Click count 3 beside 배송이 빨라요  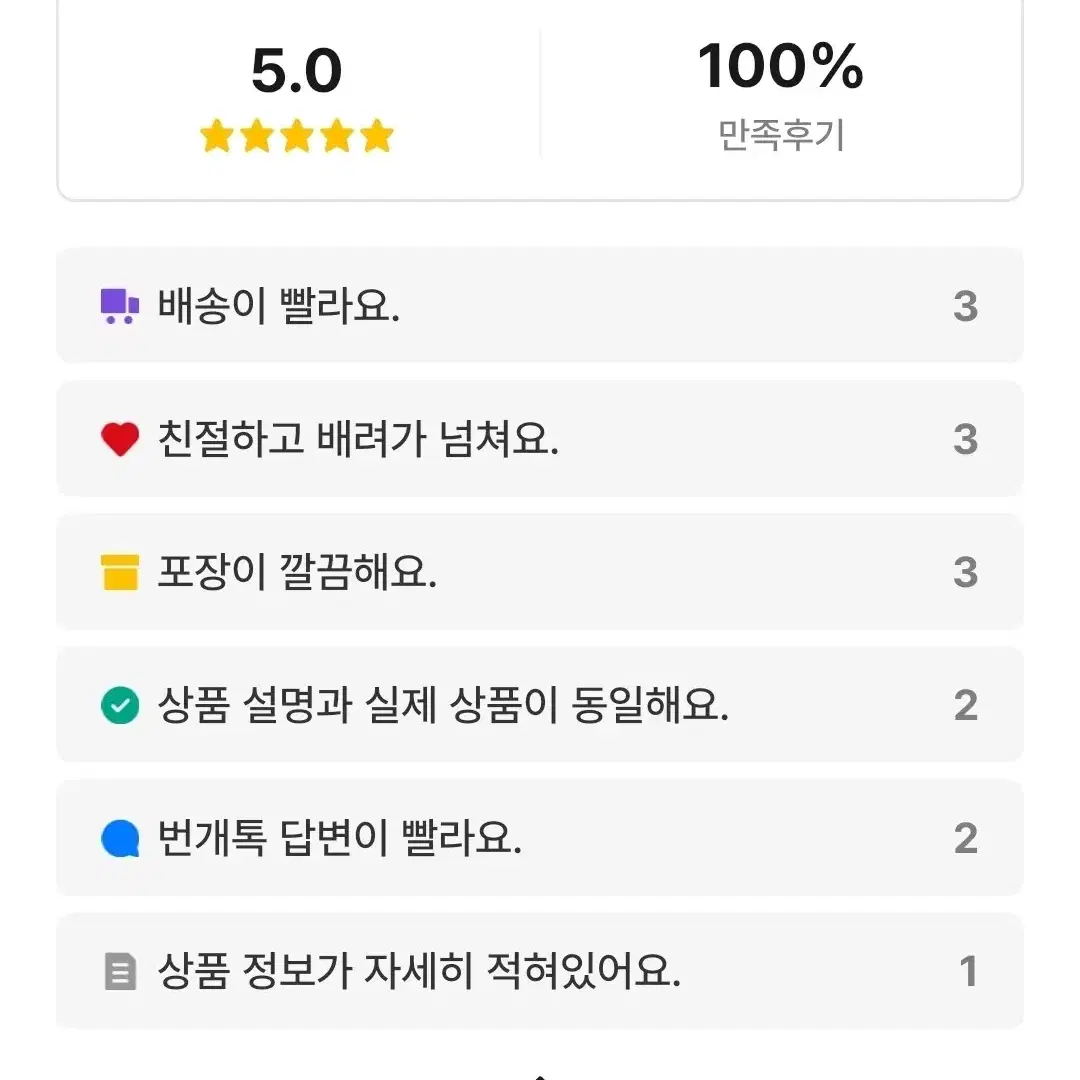point(966,306)
